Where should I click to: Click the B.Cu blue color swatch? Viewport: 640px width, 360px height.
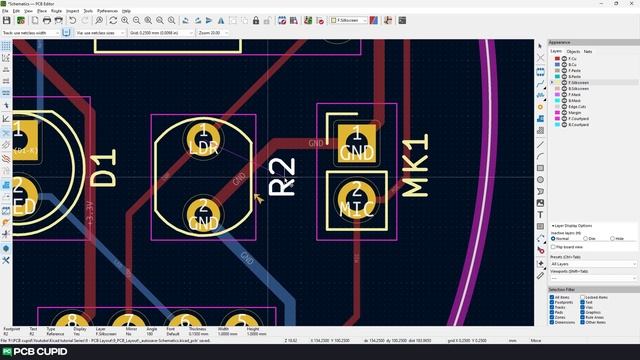tap(557, 64)
